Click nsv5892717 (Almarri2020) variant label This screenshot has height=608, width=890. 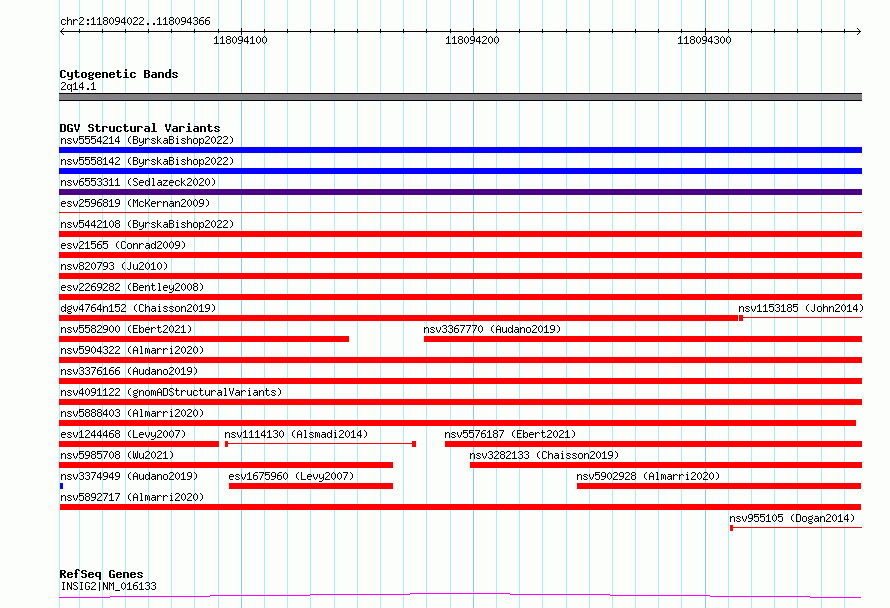132,497
